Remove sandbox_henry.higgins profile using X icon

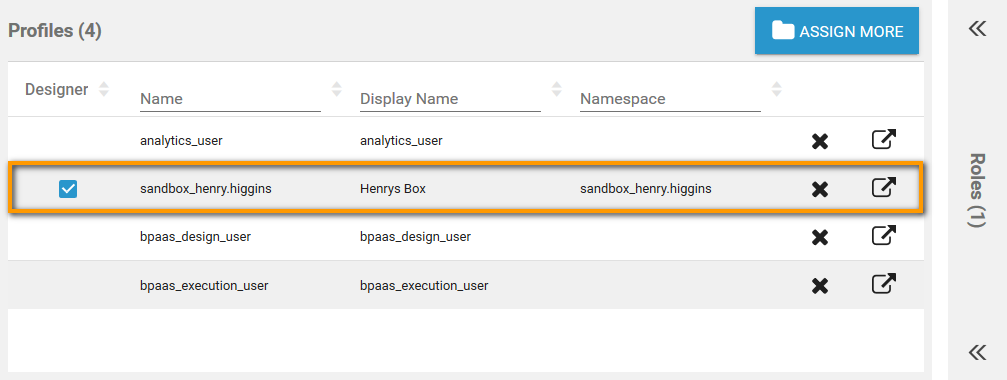pyautogui.click(x=819, y=189)
